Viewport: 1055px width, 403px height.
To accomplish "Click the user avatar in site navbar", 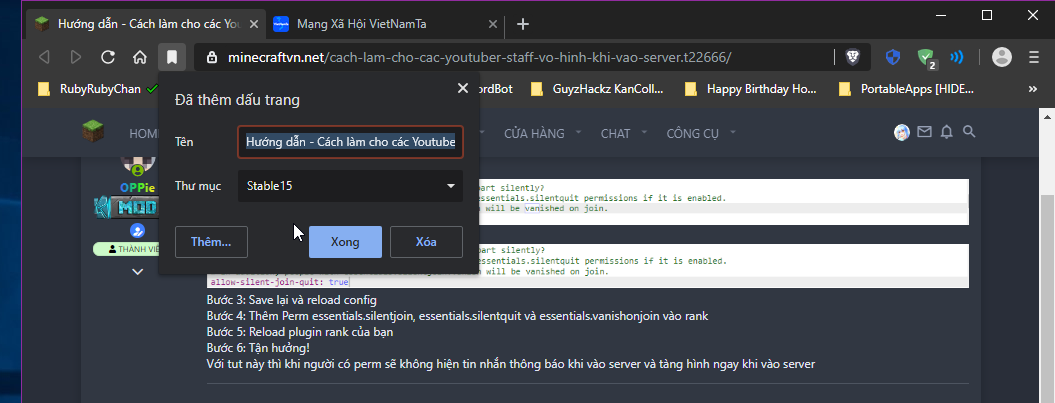I will (902, 133).
